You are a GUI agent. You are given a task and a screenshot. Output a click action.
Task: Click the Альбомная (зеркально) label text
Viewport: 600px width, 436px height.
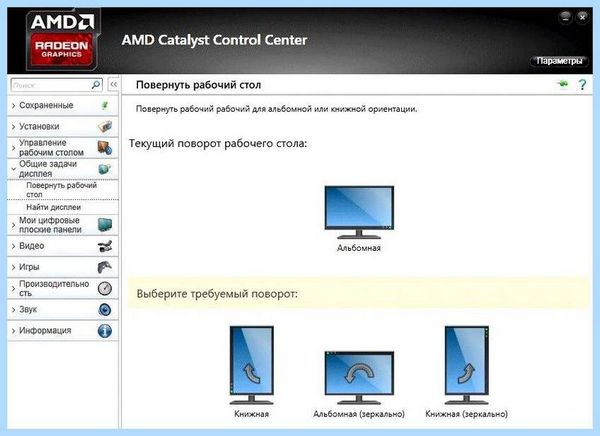[x=359, y=414]
